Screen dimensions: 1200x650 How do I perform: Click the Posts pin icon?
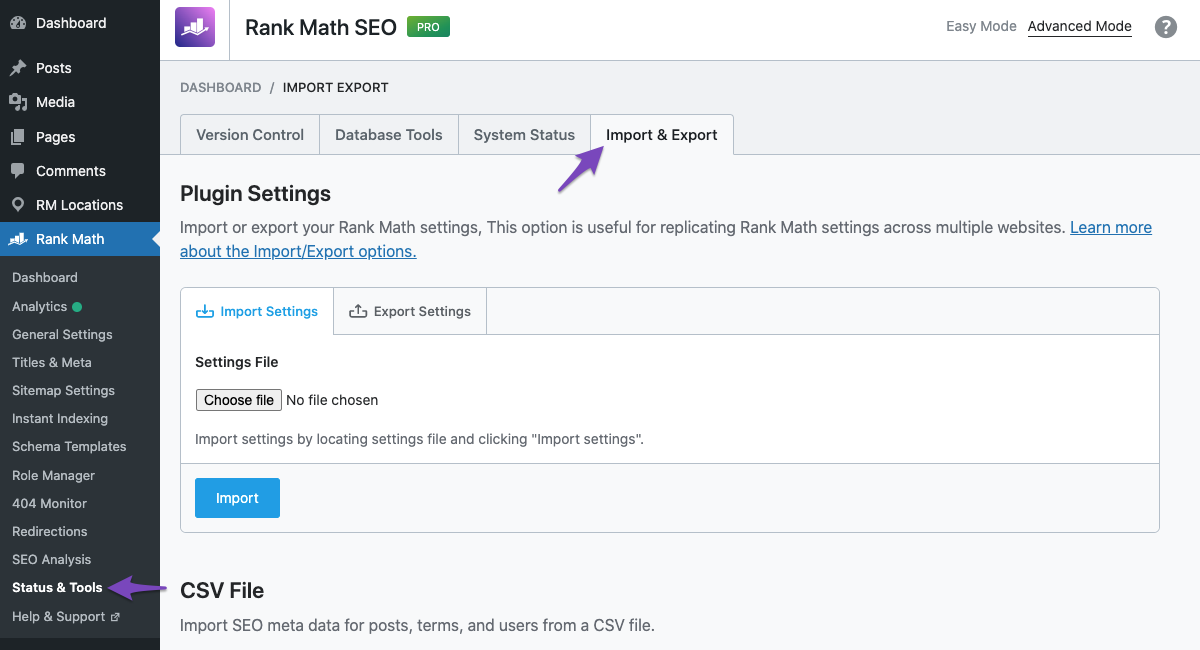coord(18,68)
